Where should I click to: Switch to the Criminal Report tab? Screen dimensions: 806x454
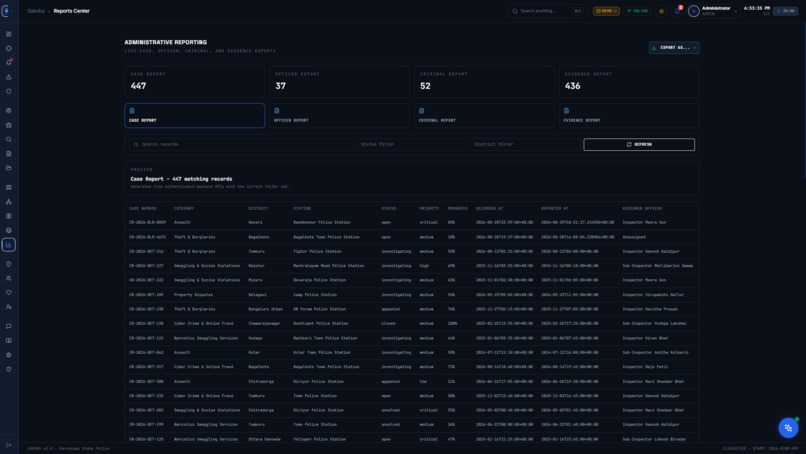(x=484, y=116)
